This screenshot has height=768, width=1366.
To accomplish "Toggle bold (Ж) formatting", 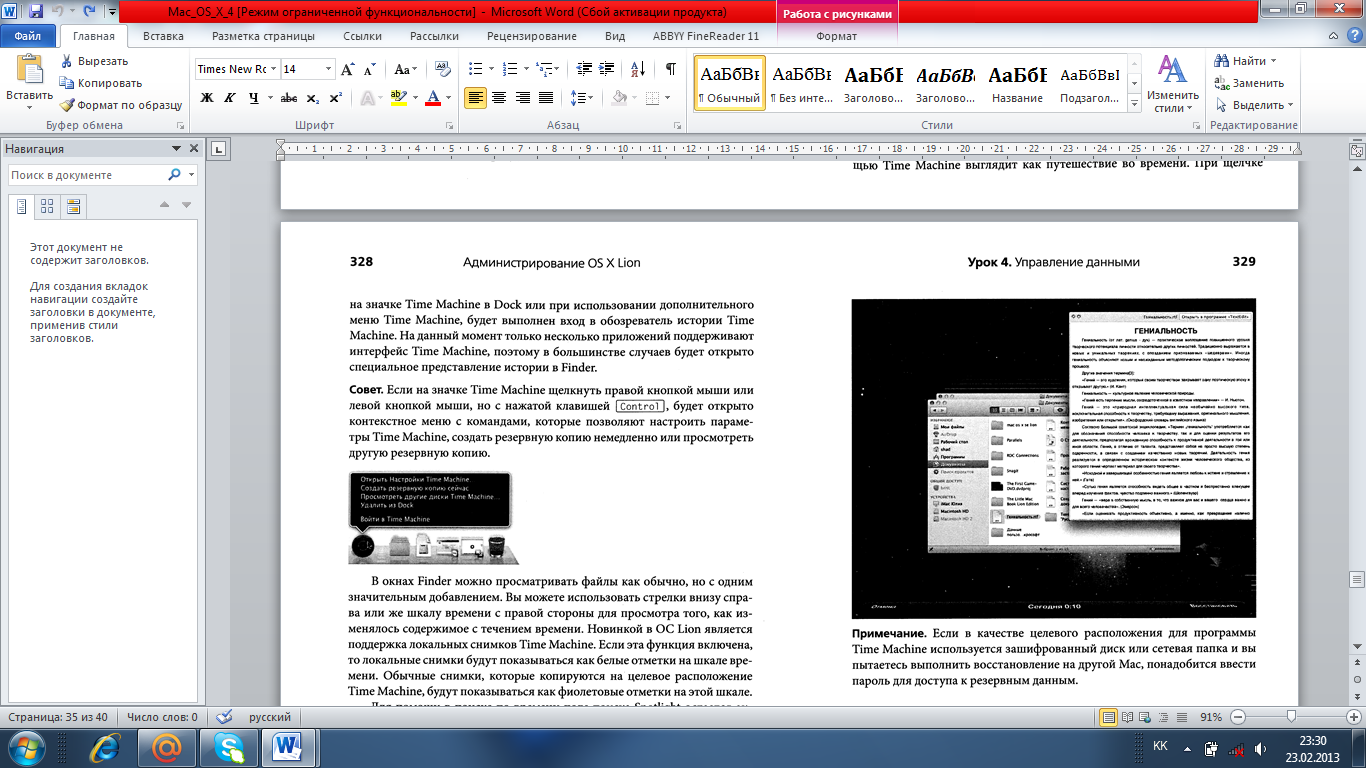I will (x=207, y=98).
